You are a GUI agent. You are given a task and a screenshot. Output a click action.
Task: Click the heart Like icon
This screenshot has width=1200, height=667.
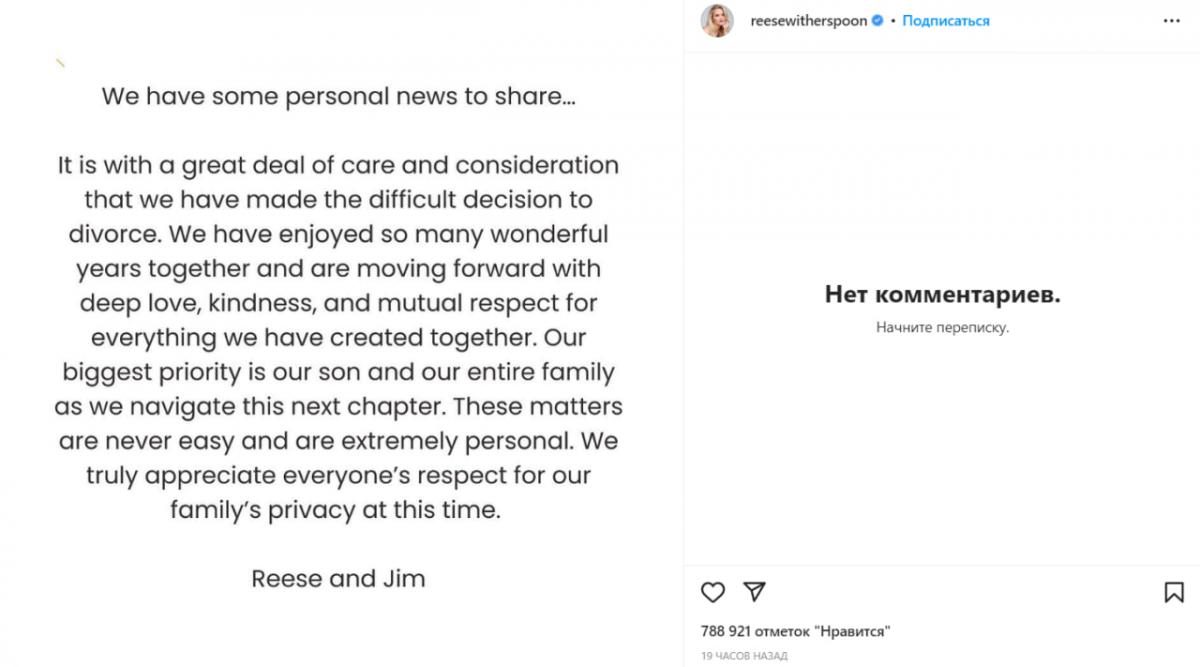click(x=712, y=592)
